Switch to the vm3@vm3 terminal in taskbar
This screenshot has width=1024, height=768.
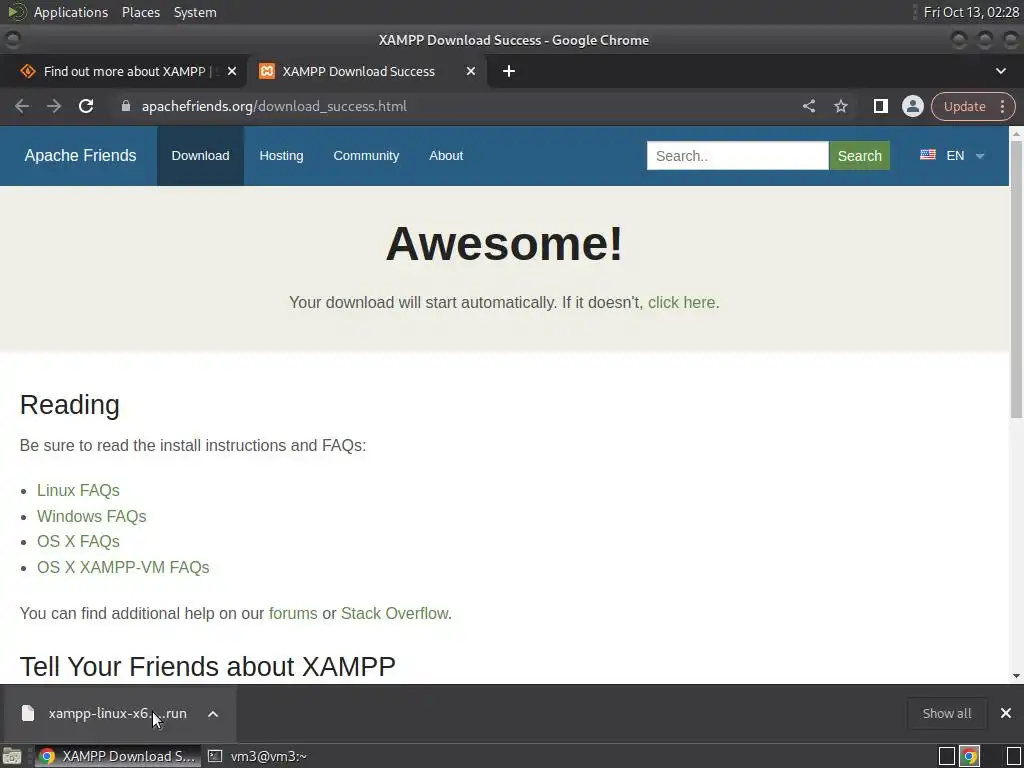pyautogui.click(x=257, y=756)
